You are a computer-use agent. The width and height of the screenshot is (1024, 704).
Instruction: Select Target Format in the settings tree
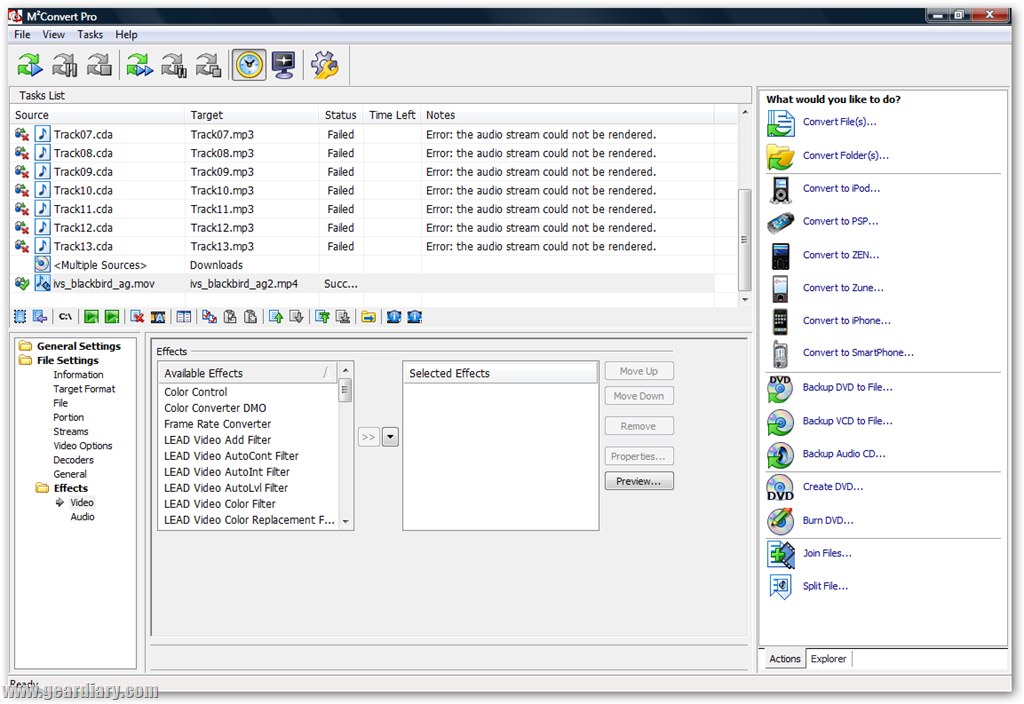tap(84, 389)
